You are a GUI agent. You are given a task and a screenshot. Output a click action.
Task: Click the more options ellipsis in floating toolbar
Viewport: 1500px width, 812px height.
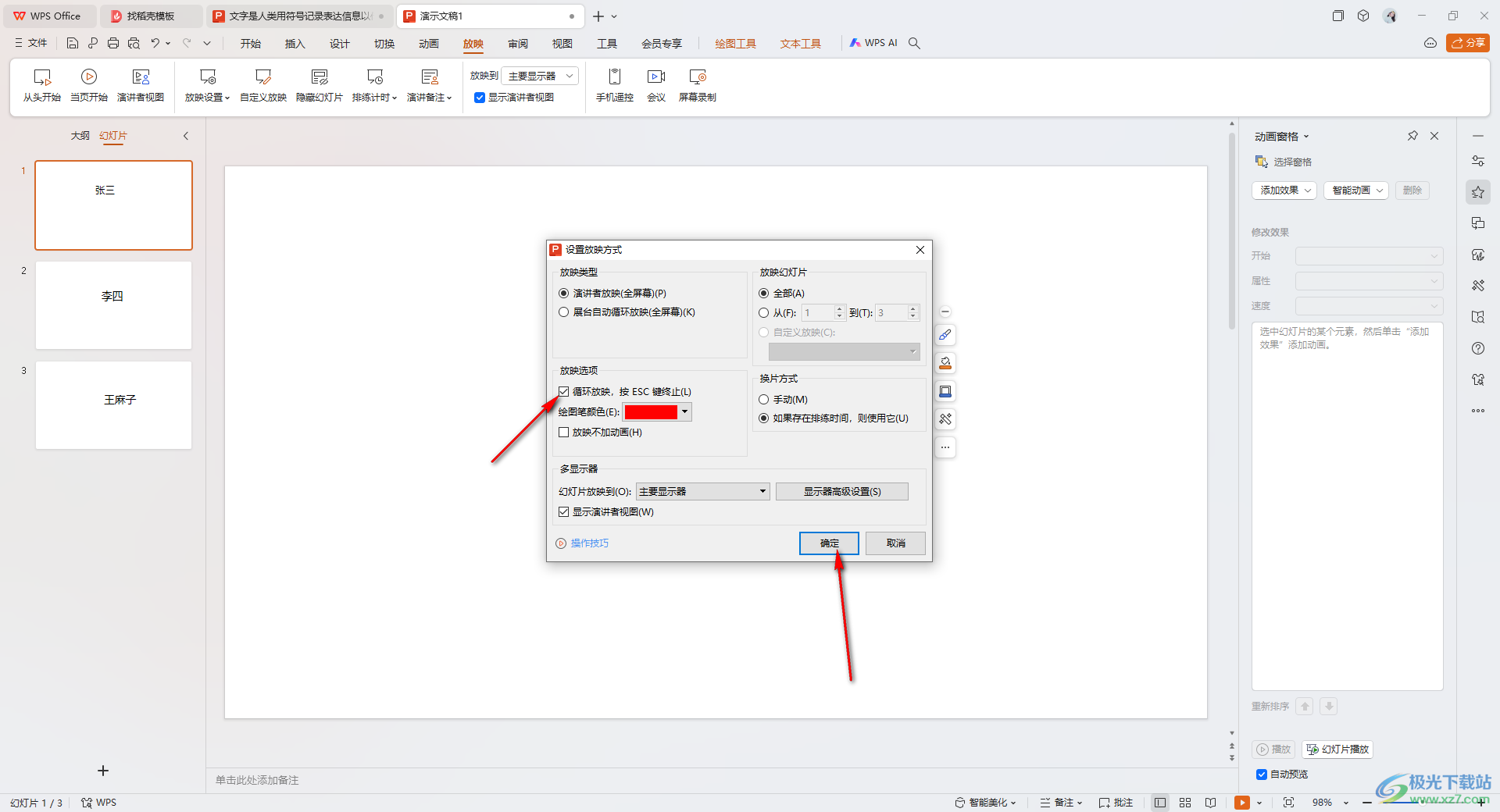click(945, 447)
